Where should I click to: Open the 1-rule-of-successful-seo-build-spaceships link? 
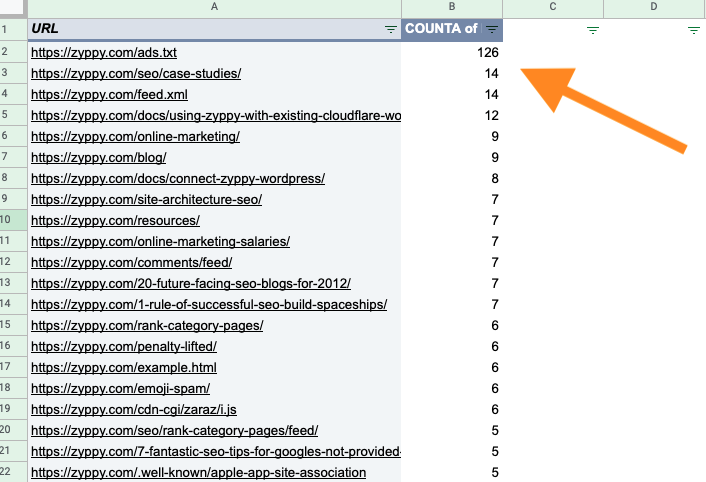(209, 305)
